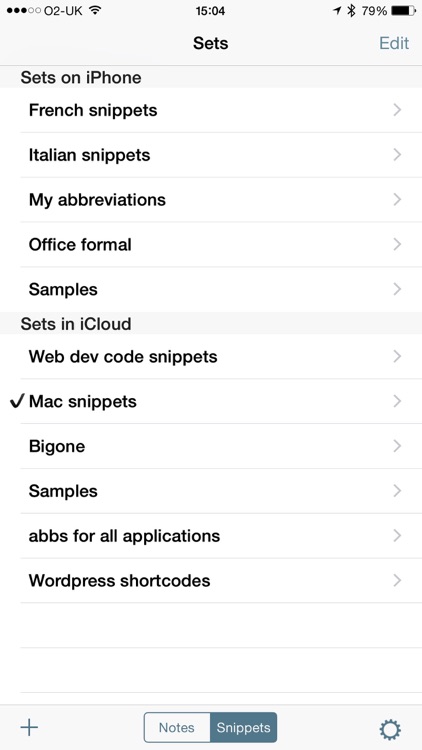Image resolution: width=422 pixels, height=750 pixels.
Task: Open Samples under Sets in iCloud
Action: tap(221, 491)
